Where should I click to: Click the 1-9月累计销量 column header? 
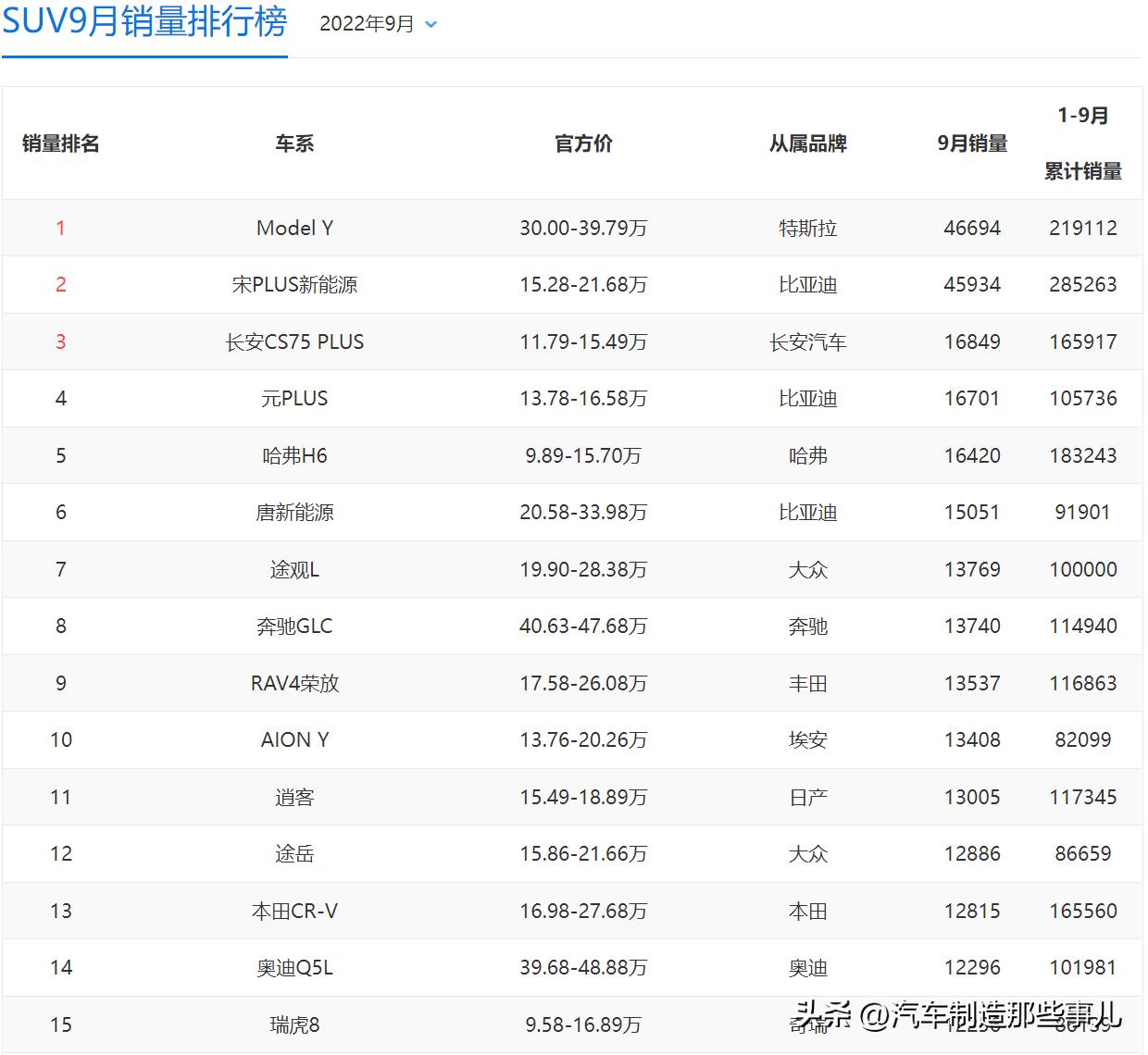(x=1083, y=143)
